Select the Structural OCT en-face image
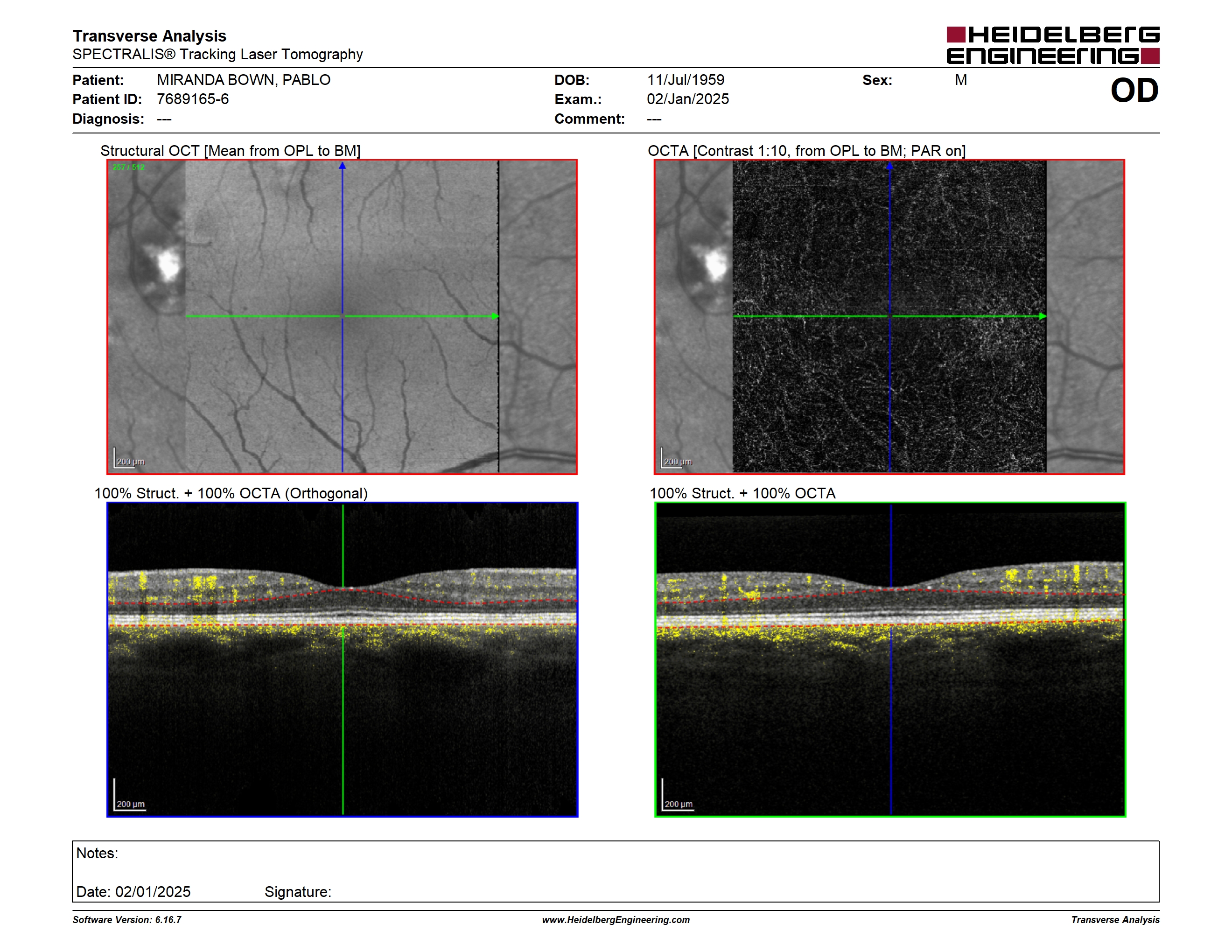1232x952 pixels. (x=342, y=317)
